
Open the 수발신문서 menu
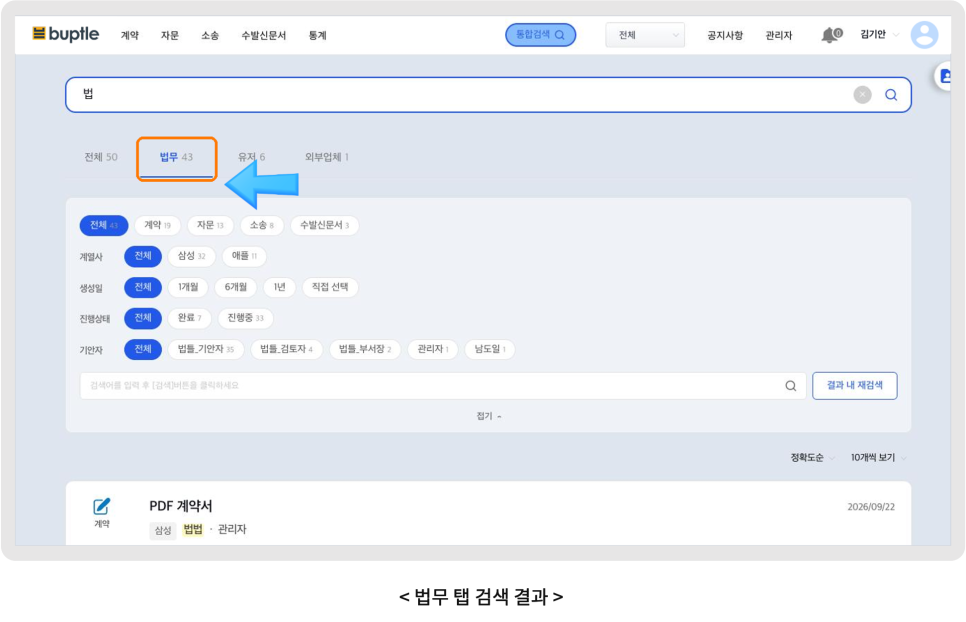(x=264, y=36)
